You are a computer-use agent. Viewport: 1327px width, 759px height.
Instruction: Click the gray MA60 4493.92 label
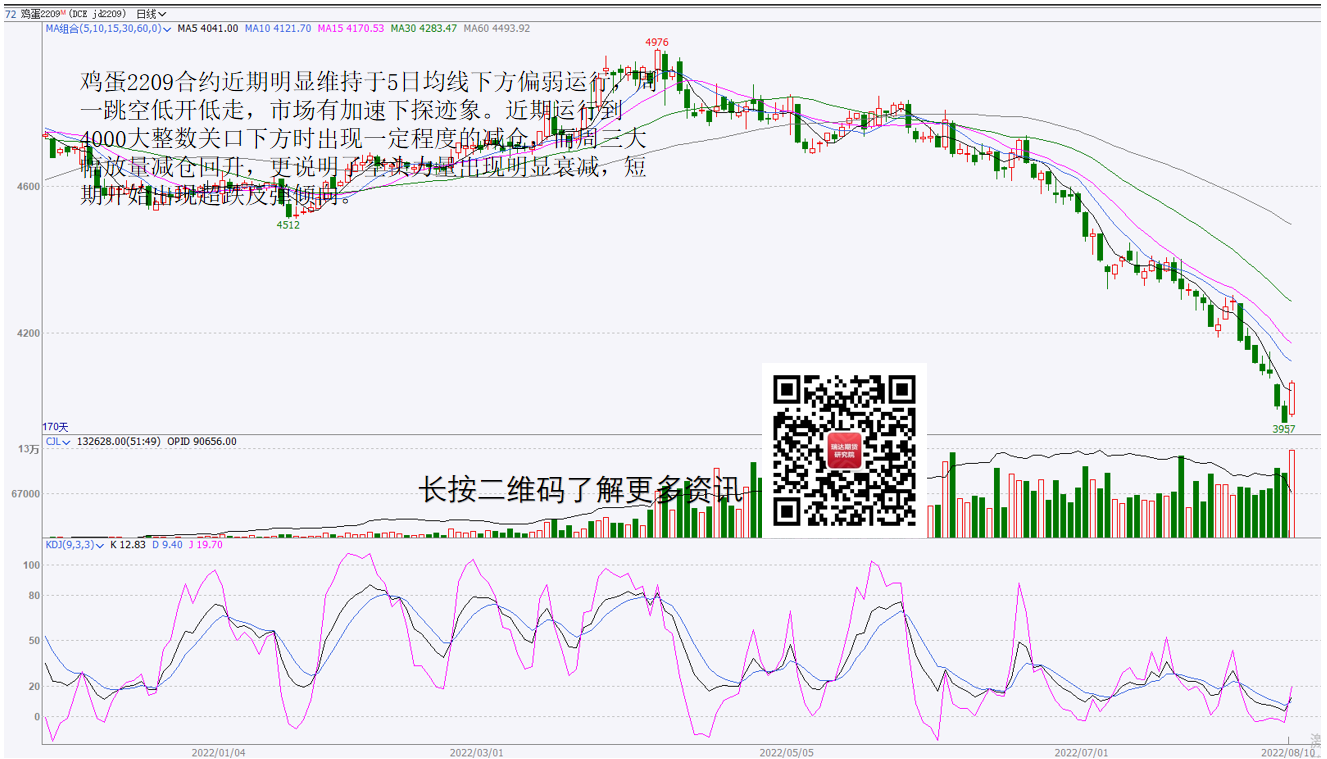click(x=497, y=29)
